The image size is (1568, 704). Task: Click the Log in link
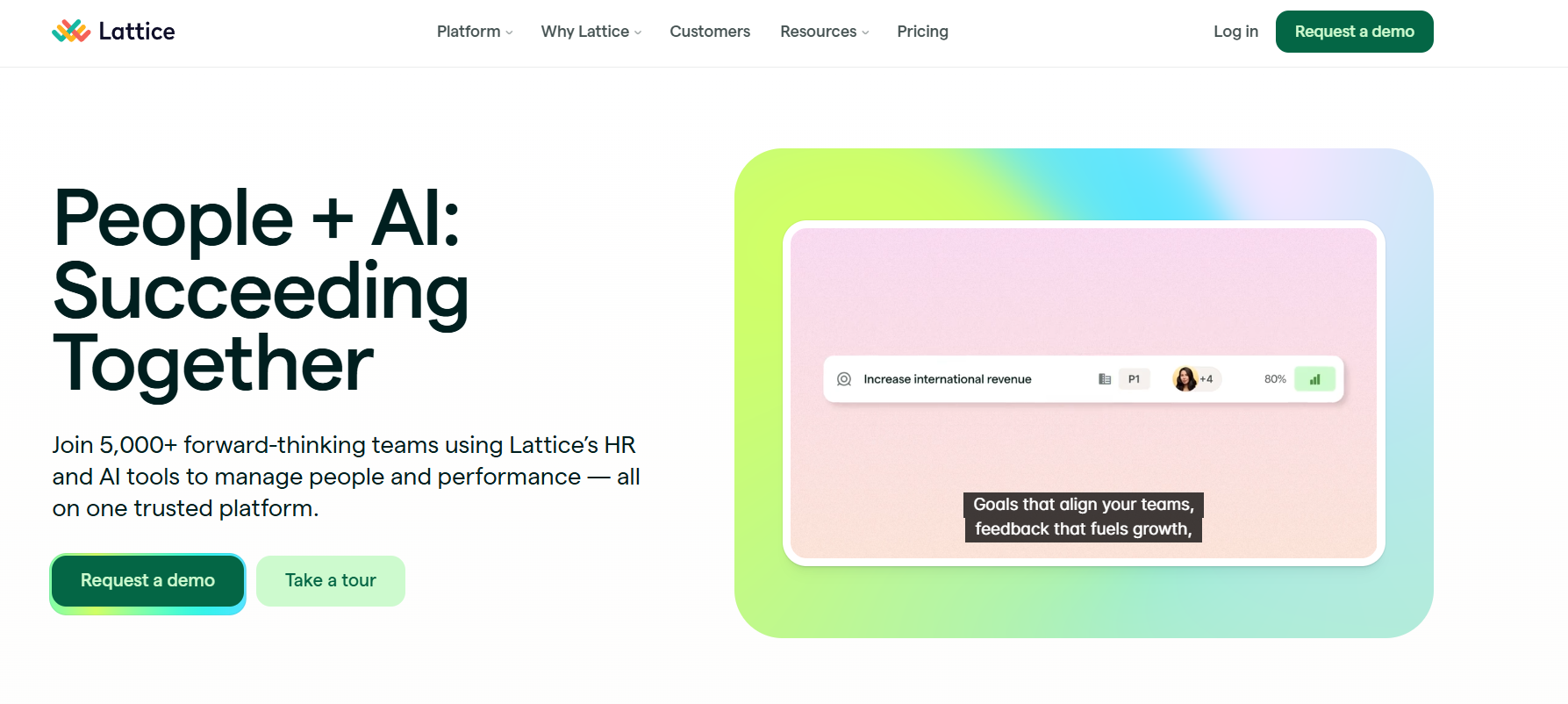click(1235, 32)
